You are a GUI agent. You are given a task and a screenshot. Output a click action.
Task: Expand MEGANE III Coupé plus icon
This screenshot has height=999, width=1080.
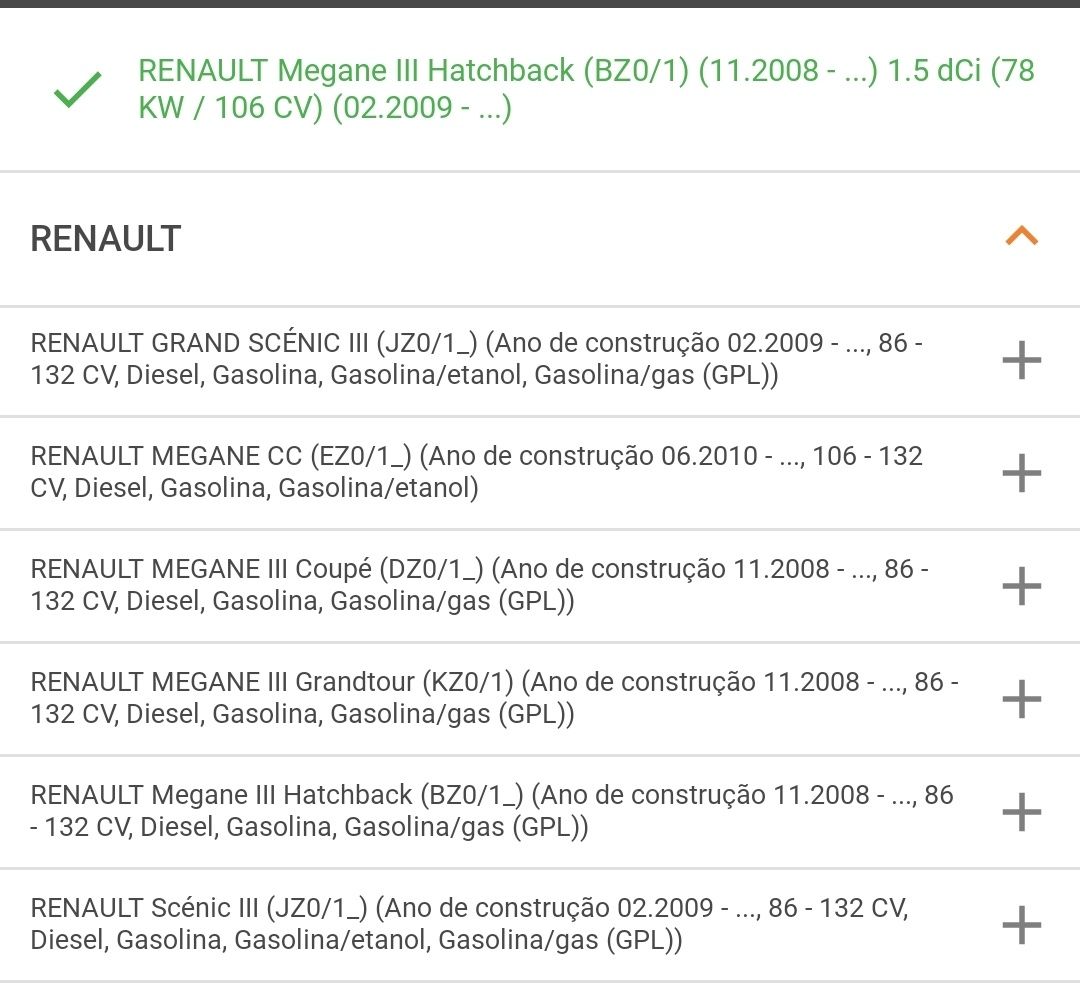point(1021,586)
